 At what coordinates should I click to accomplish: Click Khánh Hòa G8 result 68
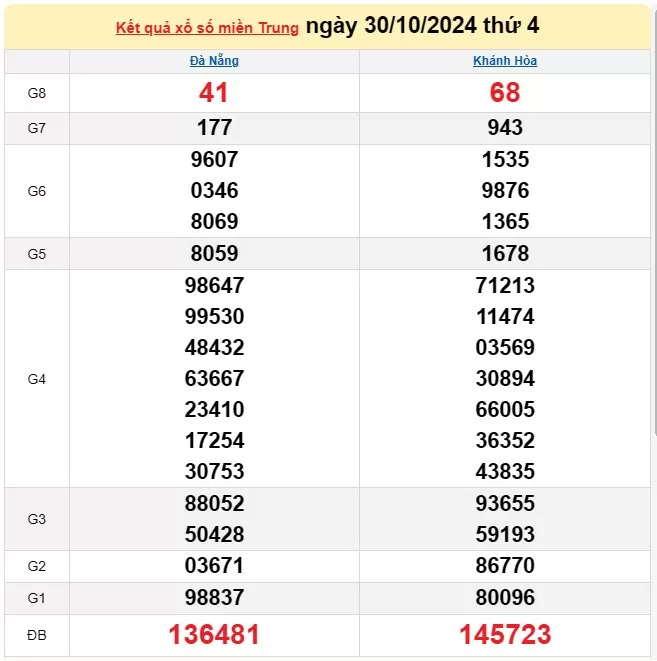[505, 93]
